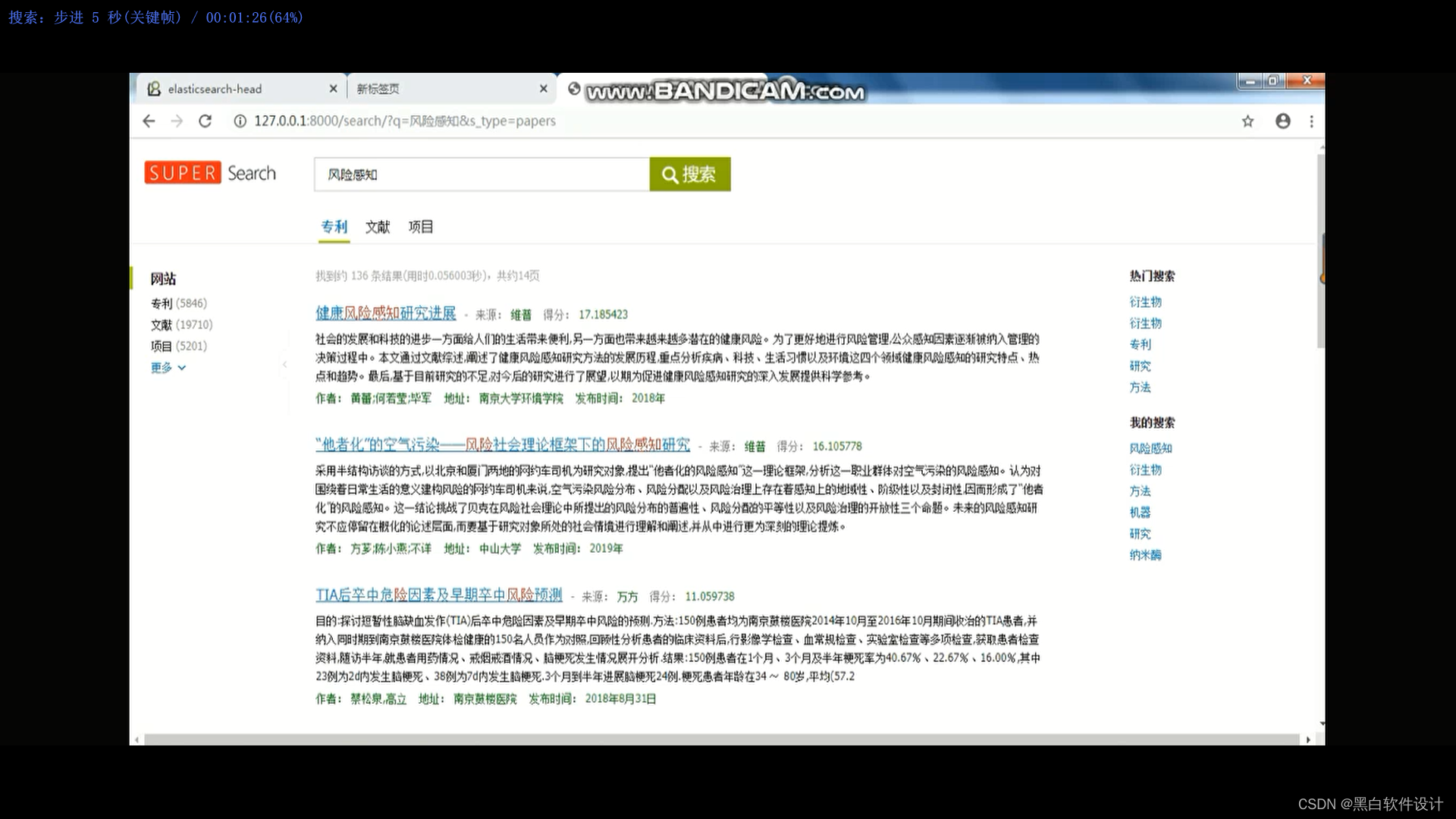This screenshot has width=1456, height=819.
Task: Click 纳米酶 under 我的搜索
Action: [1145, 555]
